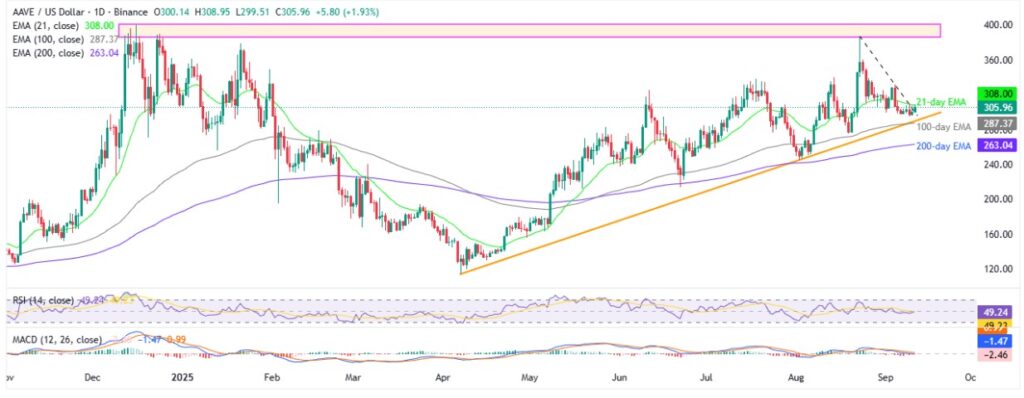Click the 200-day EMA annotation label
Image resolution: width=1024 pixels, height=398 pixels.
945,146
